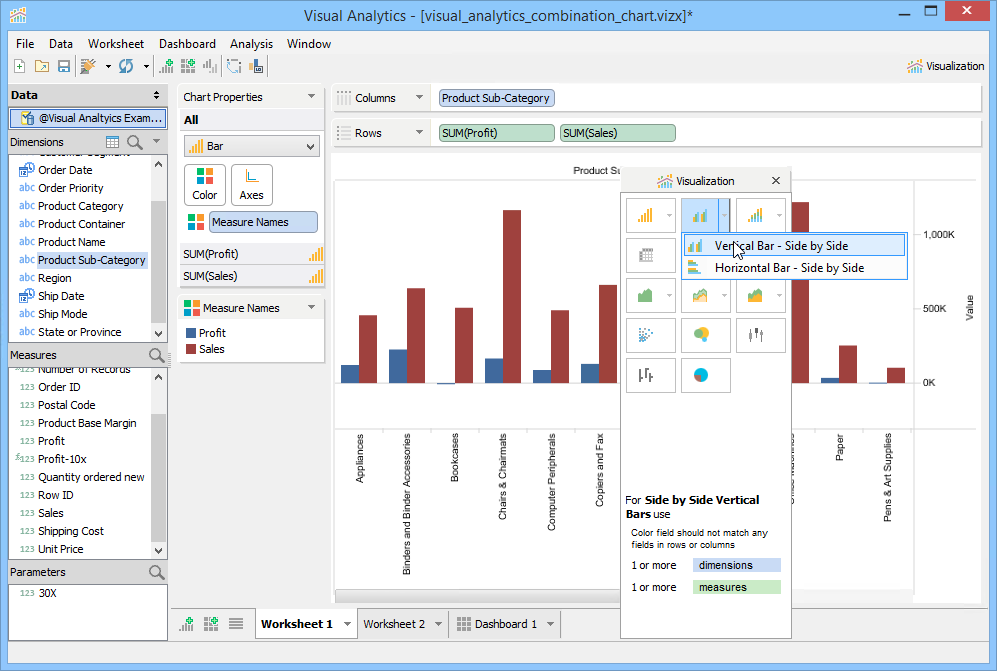Open Dimensions pane options dropdown arrow
The image size is (997, 671).
pyautogui.click(x=156, y=141)
